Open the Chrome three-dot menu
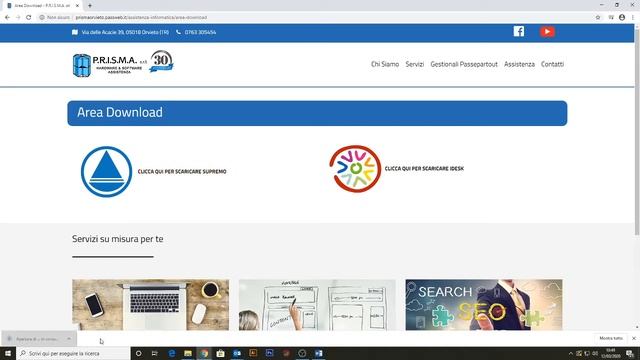This screenshot has height=360, width=640. 633,18
